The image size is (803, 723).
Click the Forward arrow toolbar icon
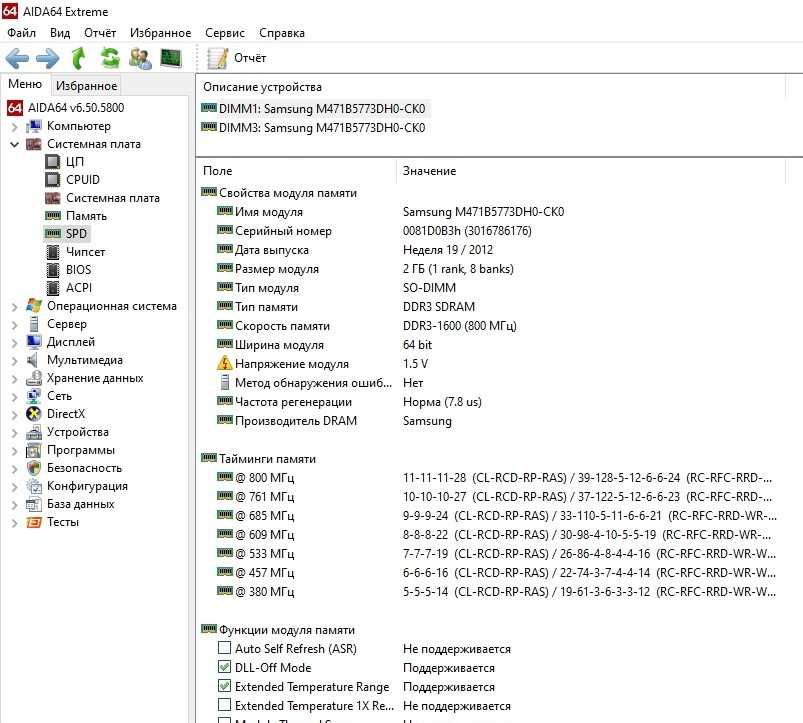pyautogui.click(x=48, y=58)
